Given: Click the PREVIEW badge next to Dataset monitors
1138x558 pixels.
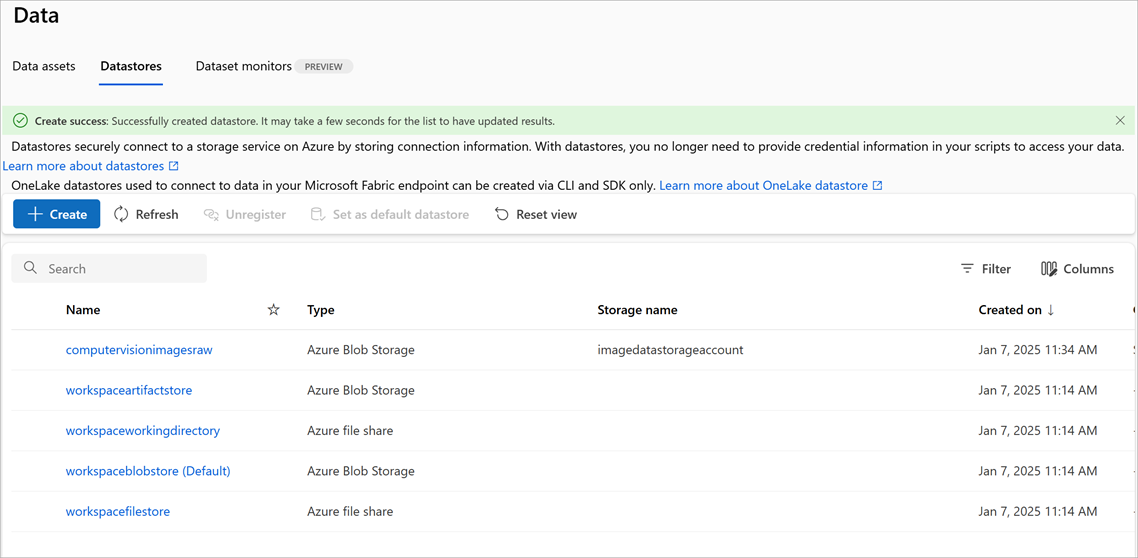Looking at the screenshot, I should 324,66.
